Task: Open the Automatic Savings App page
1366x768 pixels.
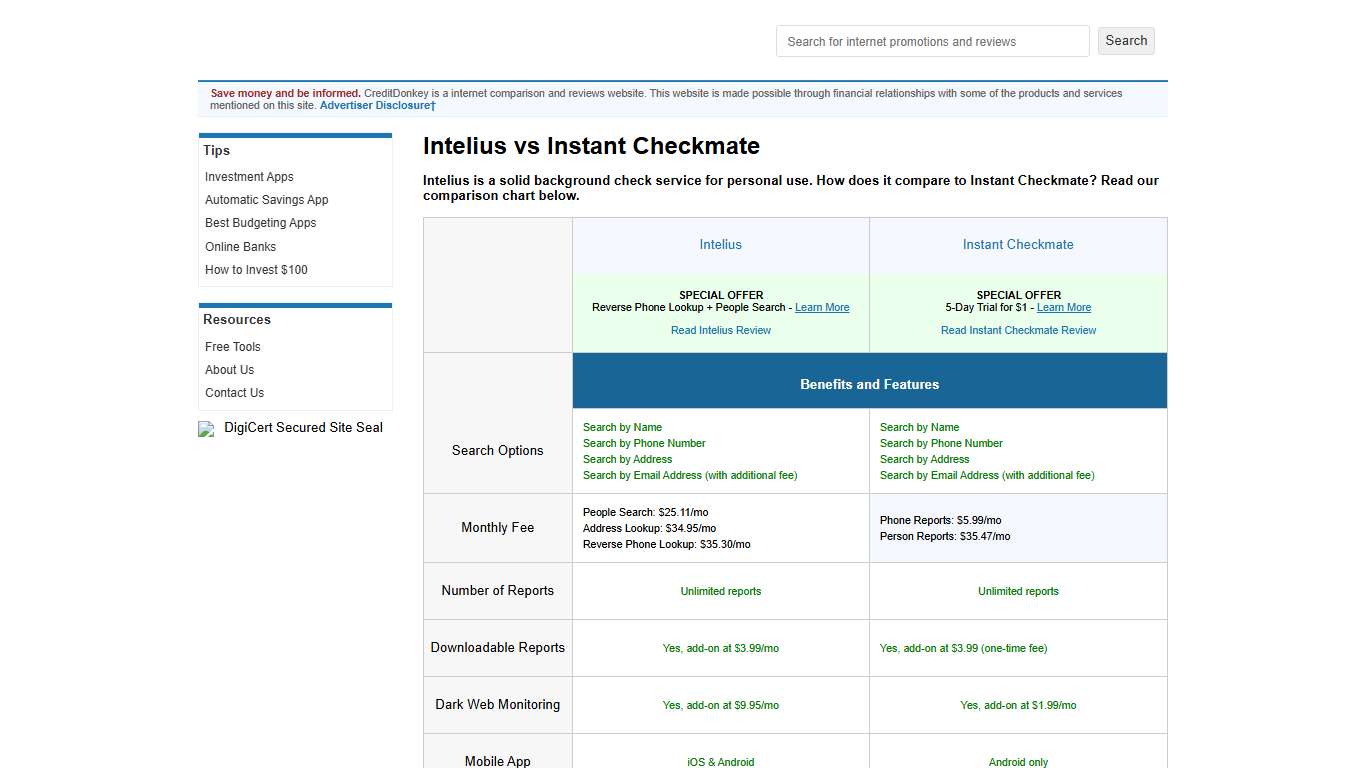Action: click(266, 199)
